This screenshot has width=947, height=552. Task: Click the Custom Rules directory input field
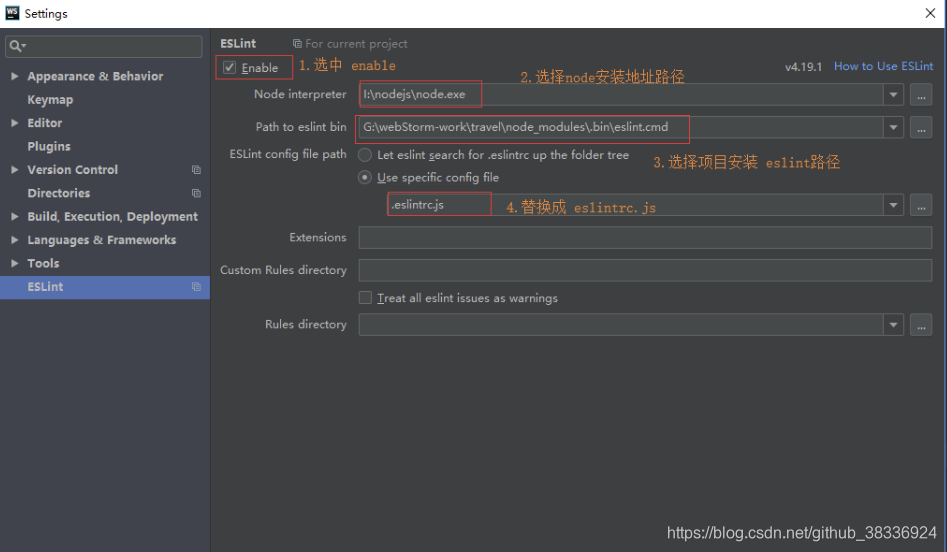pos(645,270)
